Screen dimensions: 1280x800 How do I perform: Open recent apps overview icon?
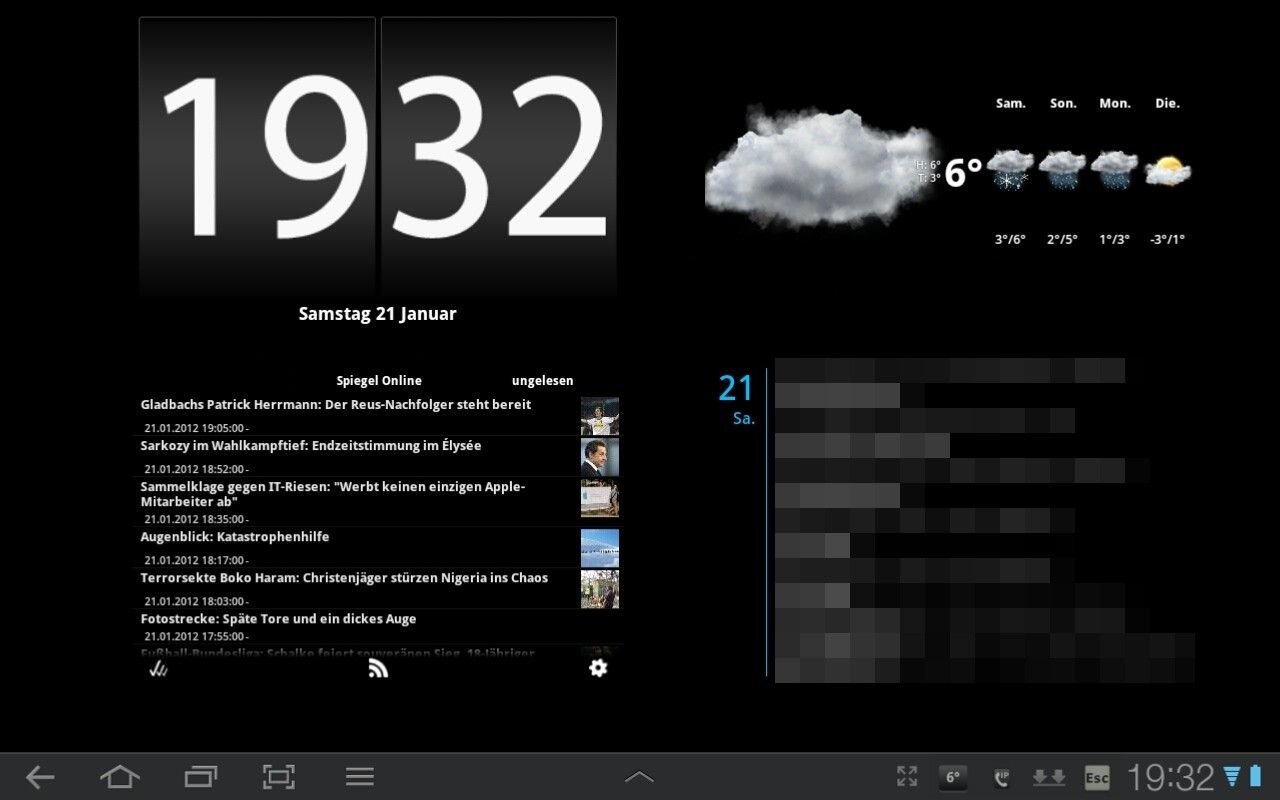click(x=200, y=776)
